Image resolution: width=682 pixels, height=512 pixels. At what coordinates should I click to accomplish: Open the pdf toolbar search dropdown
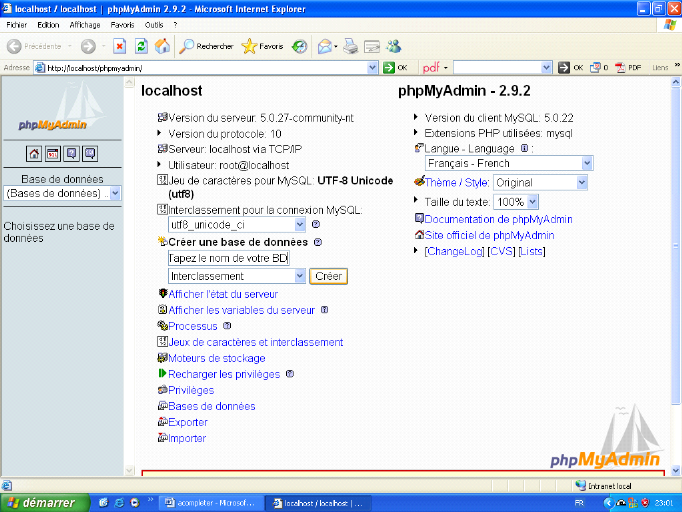click(546, 68)
